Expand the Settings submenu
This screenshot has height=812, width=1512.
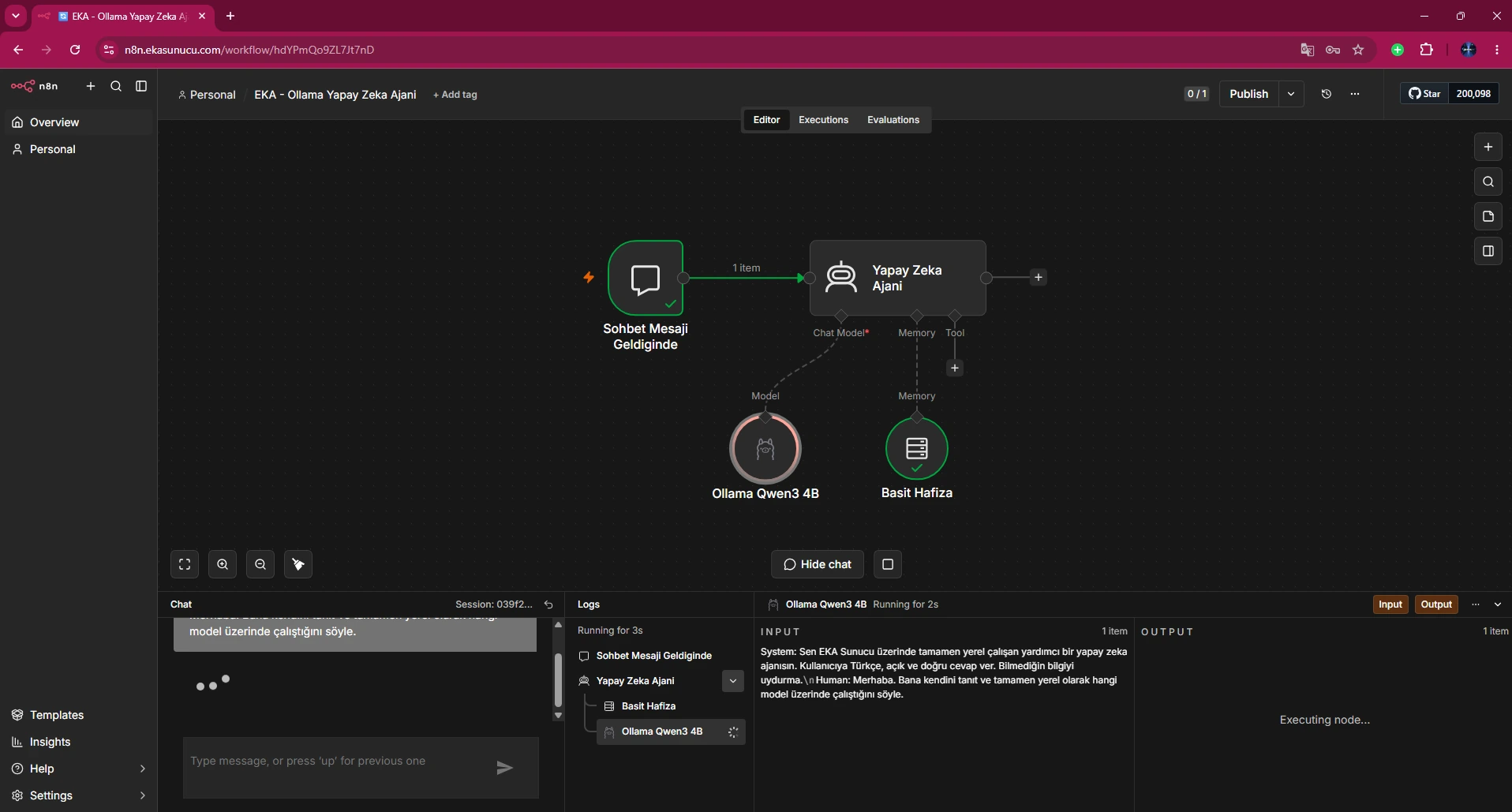pos(77,795)
